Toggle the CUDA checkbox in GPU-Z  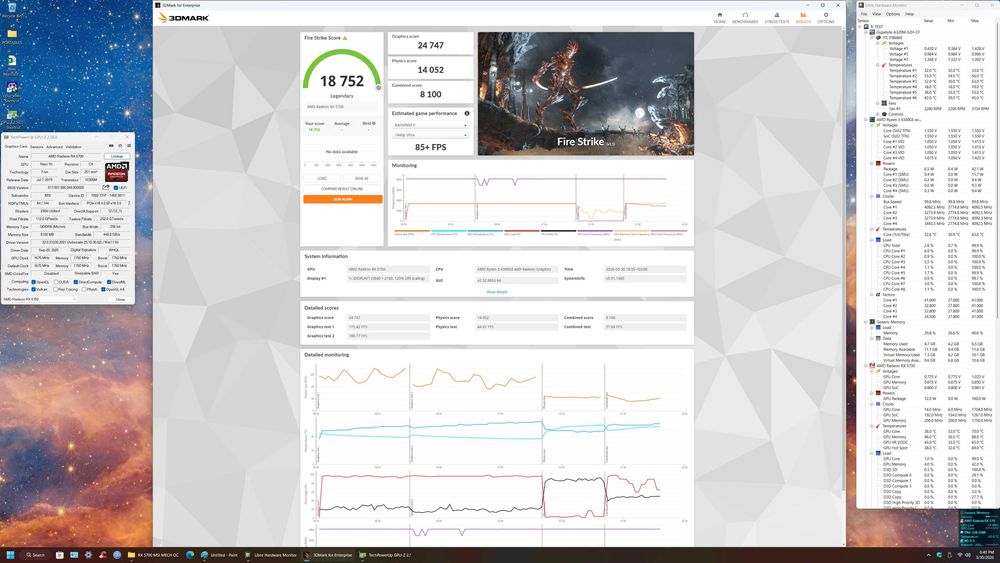click(x=56, y=282)
